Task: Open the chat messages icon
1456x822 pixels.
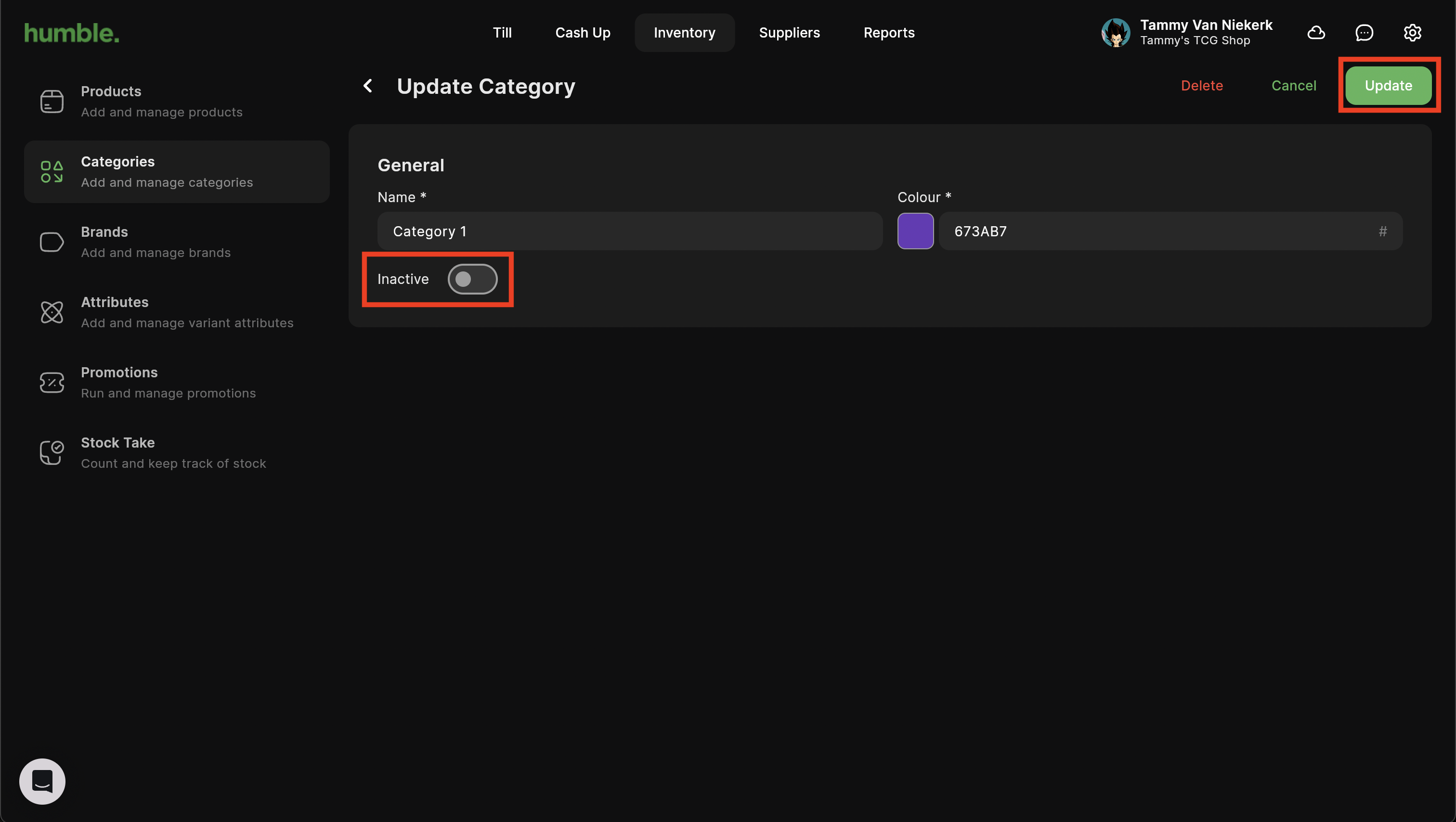Action: click(1364, 33)
